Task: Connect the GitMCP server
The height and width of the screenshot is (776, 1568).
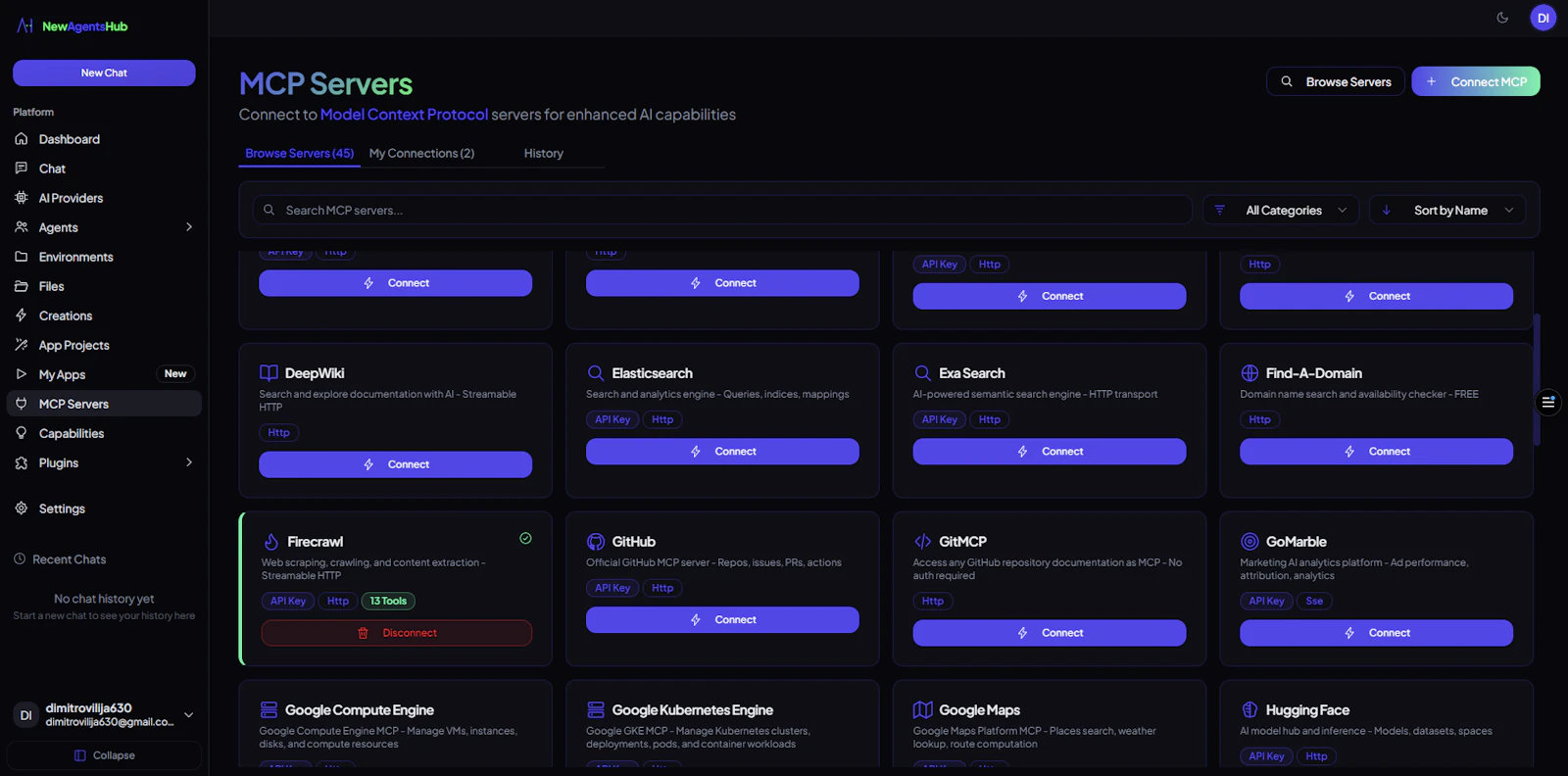Action: click(1050, 633)
